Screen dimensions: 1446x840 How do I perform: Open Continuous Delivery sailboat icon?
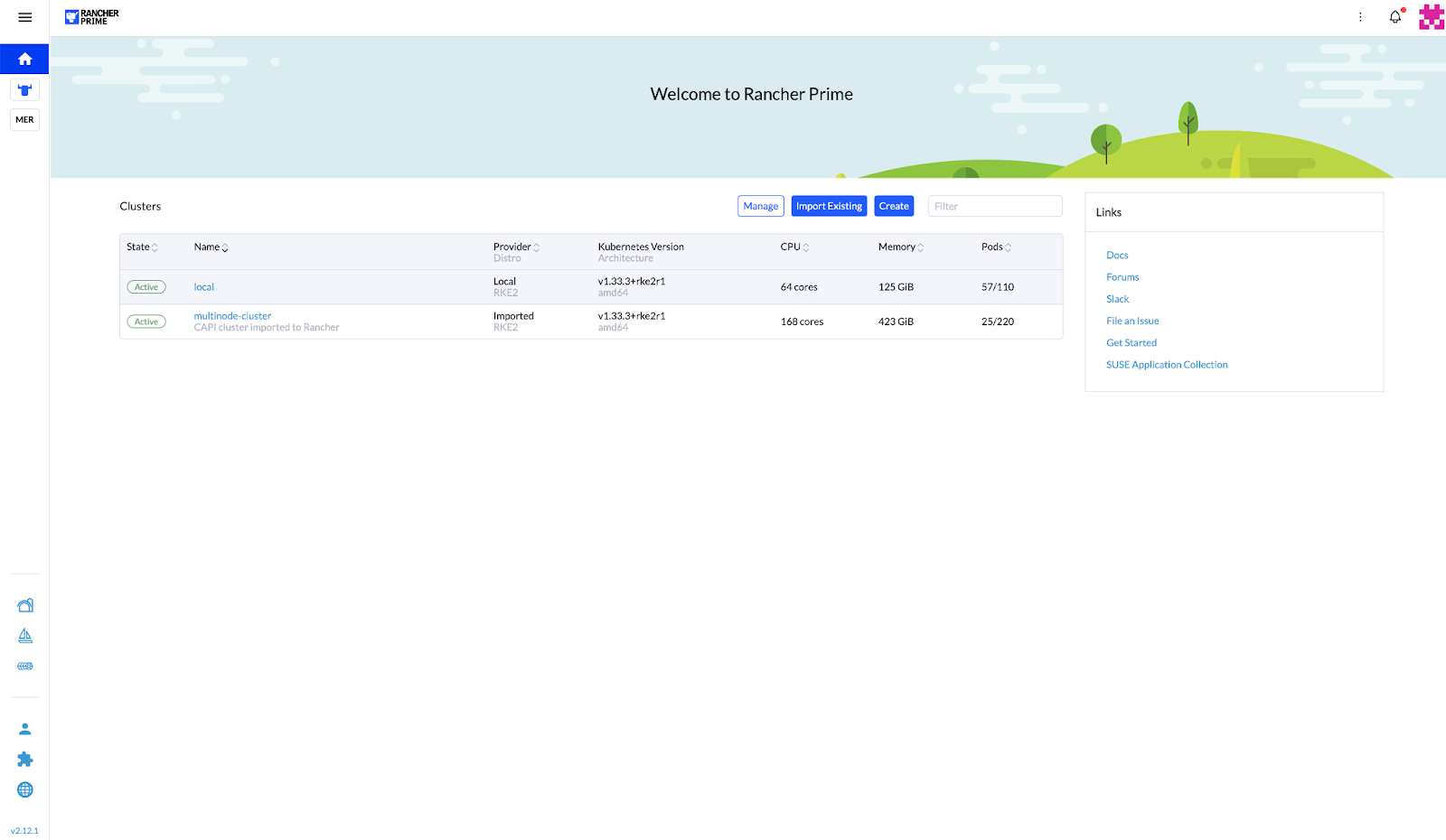(25, 636)
